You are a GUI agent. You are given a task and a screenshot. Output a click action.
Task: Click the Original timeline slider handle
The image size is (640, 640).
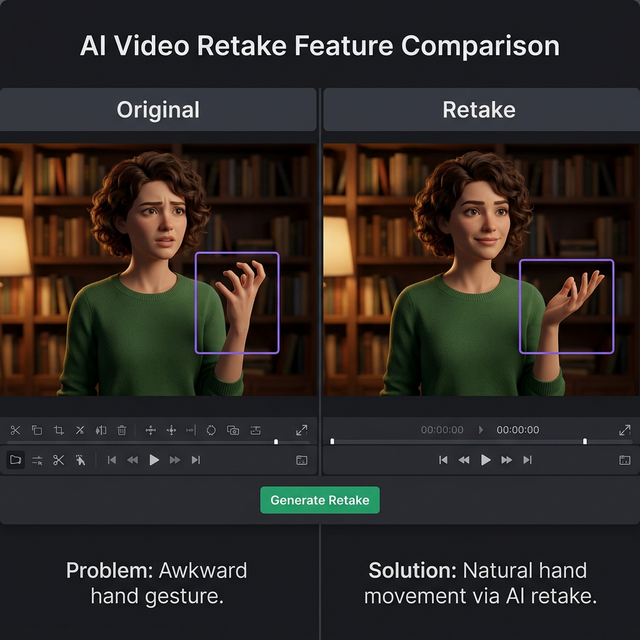pos(276,442)
